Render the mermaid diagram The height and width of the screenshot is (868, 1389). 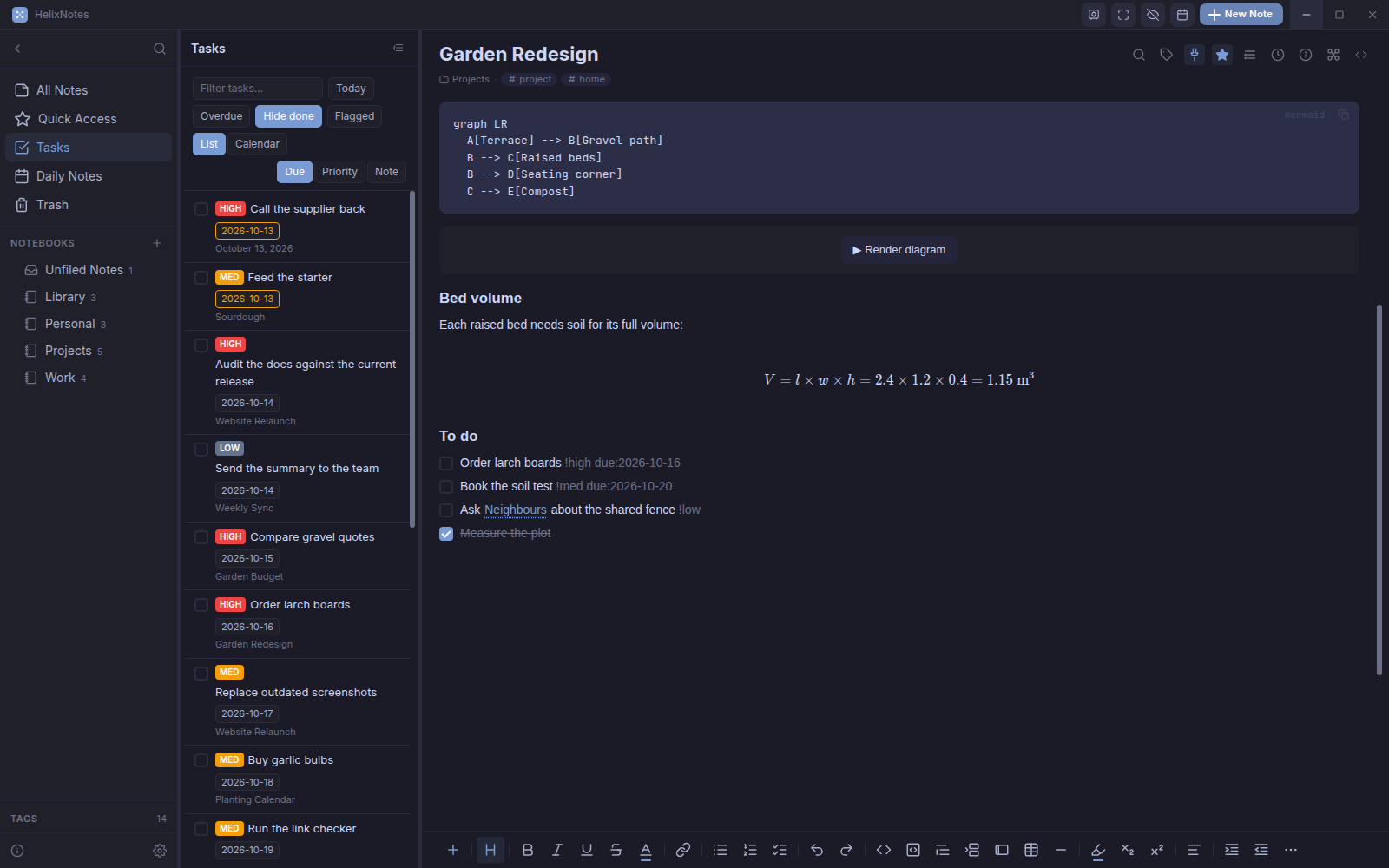tap(899, 250)
